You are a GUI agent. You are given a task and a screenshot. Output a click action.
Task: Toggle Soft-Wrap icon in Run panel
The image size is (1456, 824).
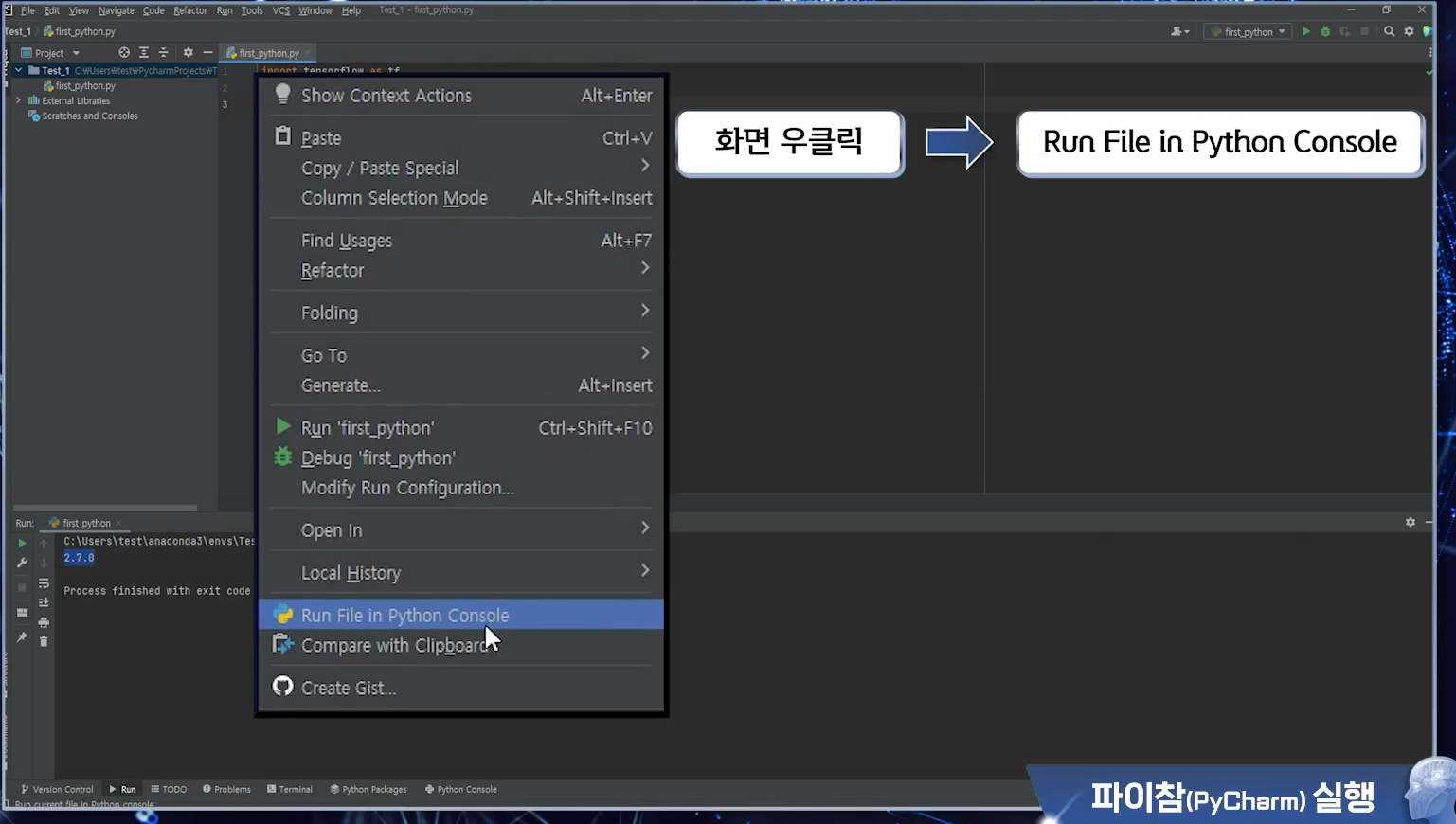coord(44,583)
